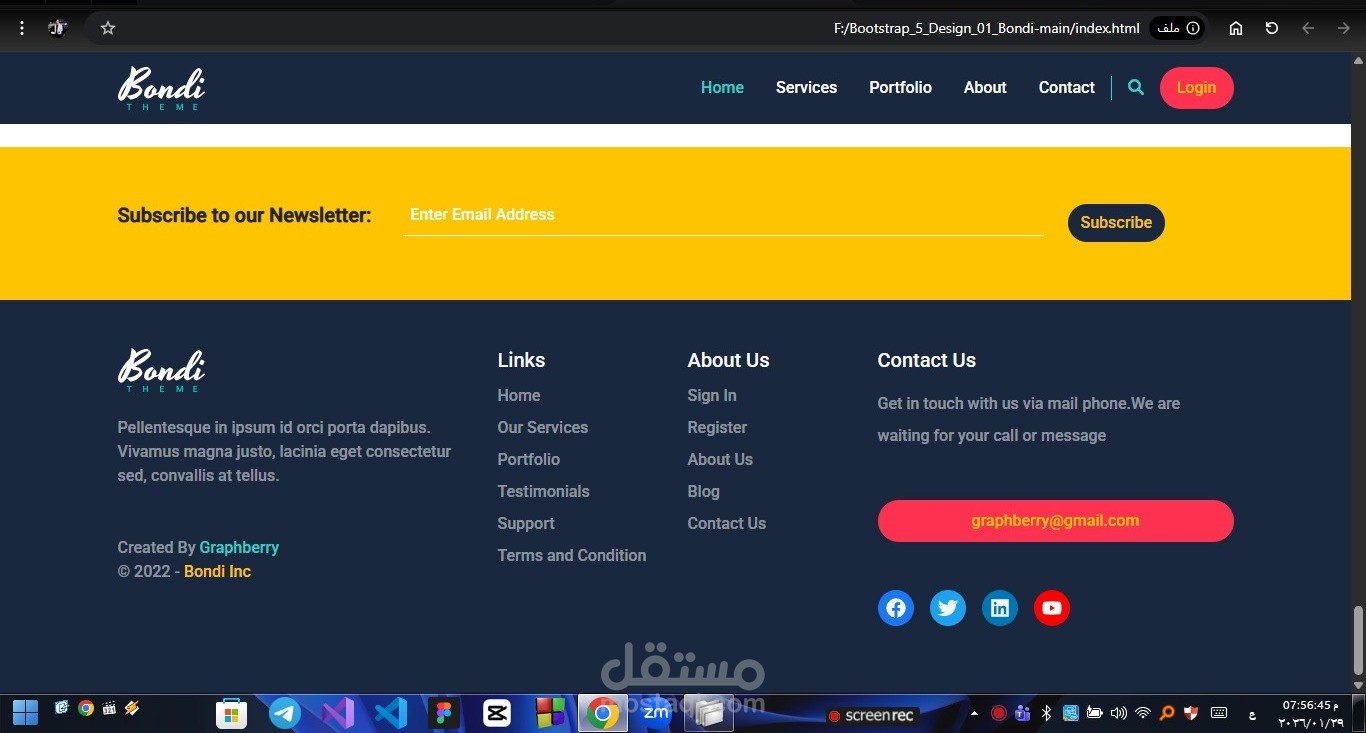Open Our Services footer link
Screen dimensions: 1366x733
coord(543,428)
